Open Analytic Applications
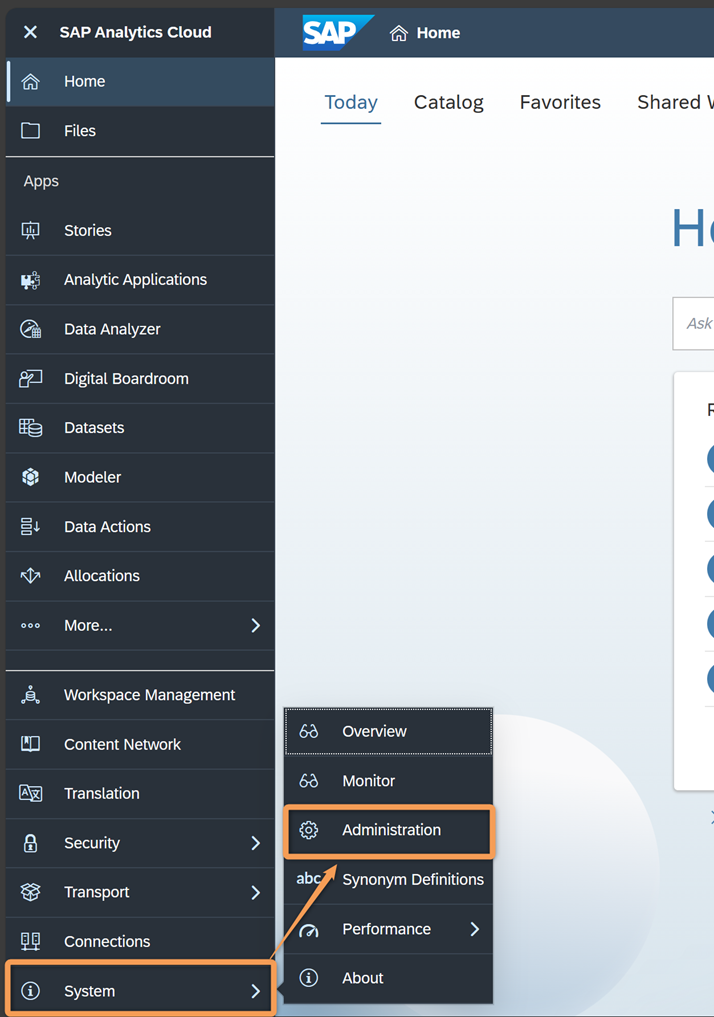Image resolution: width=714 pixels, height=1017 pixels. (x=140, y=280)
